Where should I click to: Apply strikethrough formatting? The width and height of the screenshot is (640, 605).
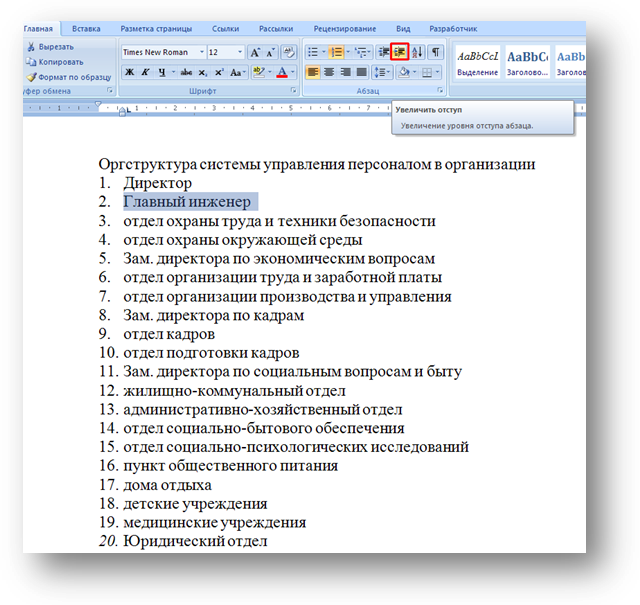coord(186,72)
